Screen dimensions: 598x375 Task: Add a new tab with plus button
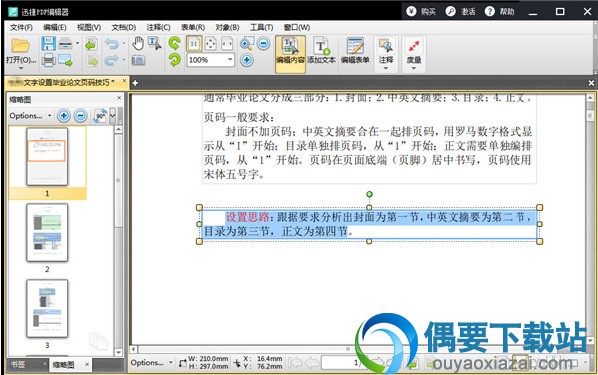(135, 82)
